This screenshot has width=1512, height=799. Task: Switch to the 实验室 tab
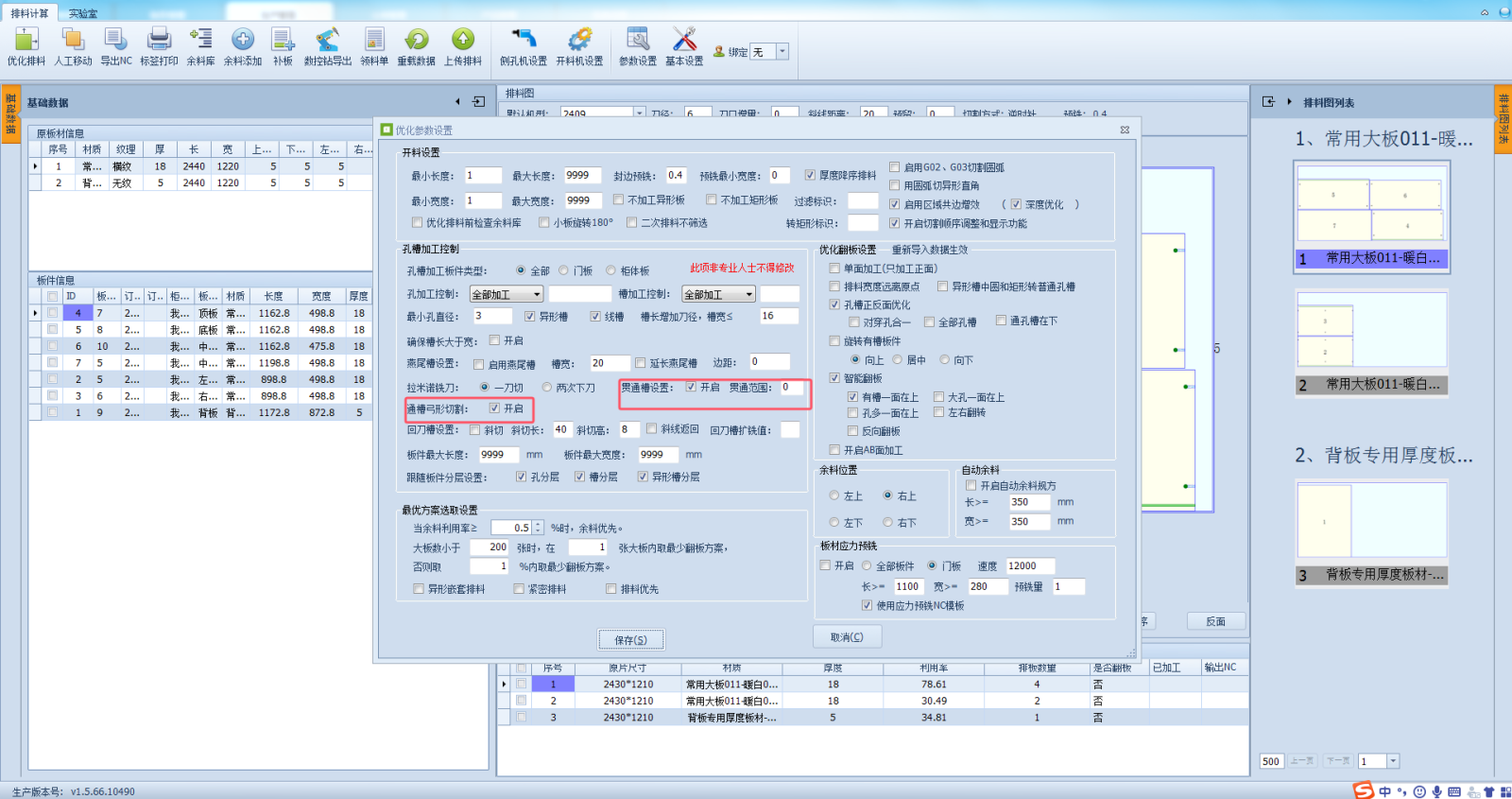pyautogui.click(x=83, y=13)
